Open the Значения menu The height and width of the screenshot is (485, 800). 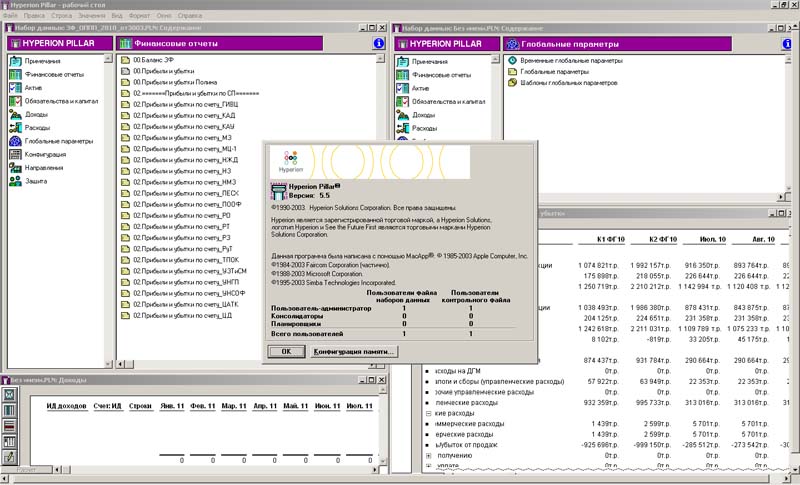[92, 16]
